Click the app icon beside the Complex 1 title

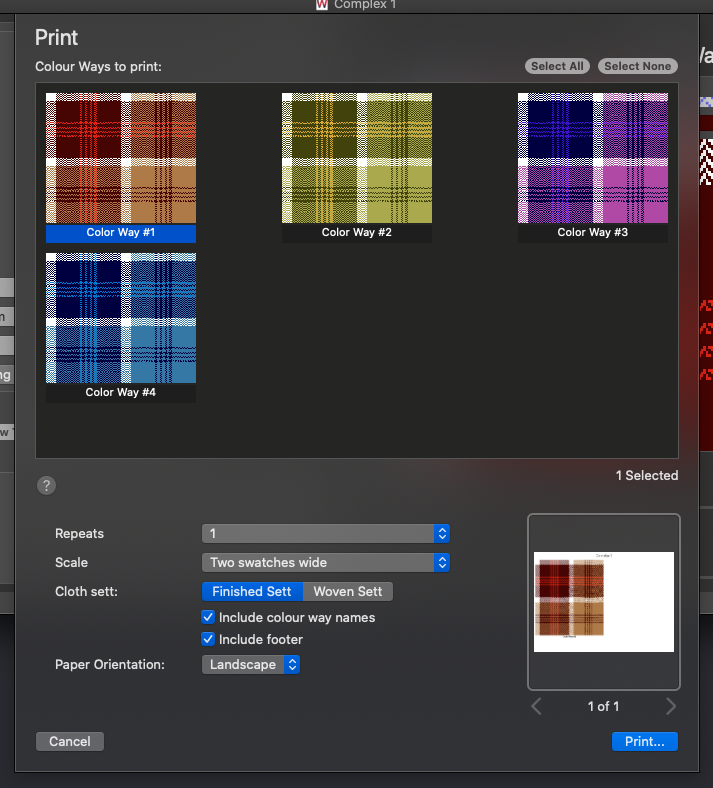(322, 5)
